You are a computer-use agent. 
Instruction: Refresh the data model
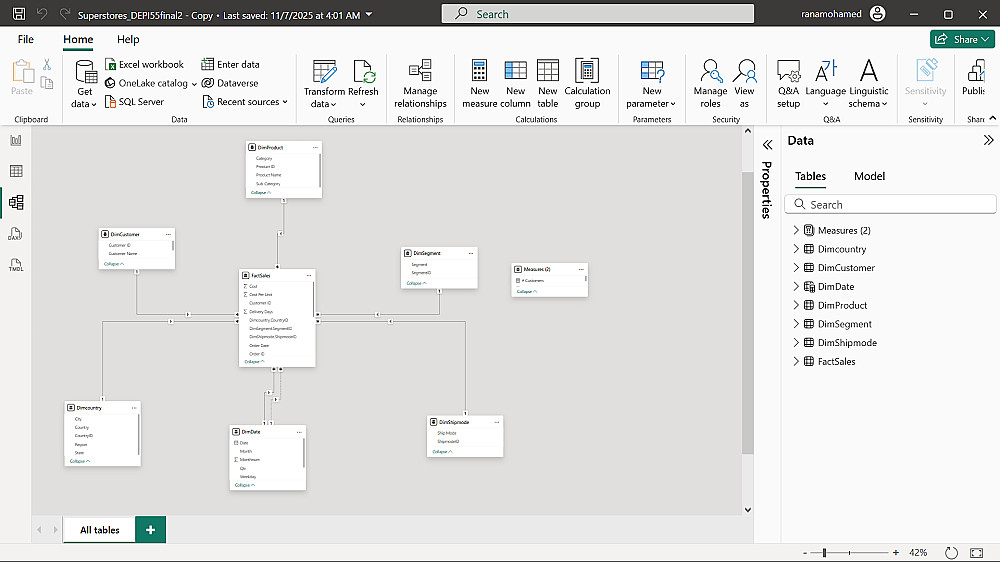click(363, 84)
